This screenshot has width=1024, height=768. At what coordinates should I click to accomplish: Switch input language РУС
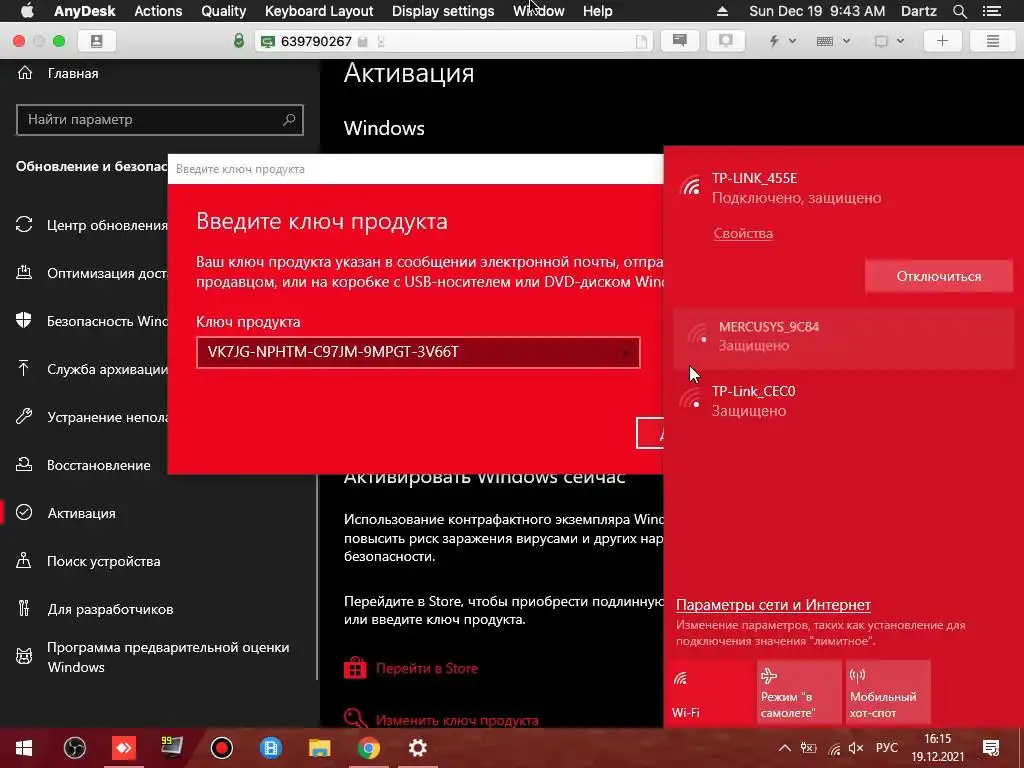(x=887, y=748)
